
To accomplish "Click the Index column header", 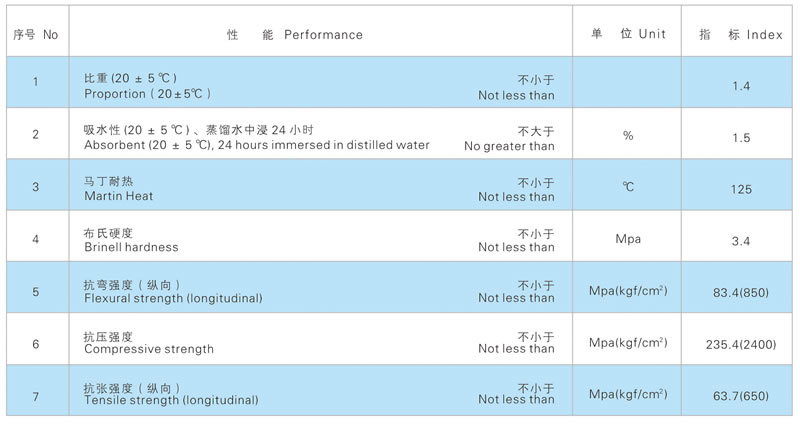I will click(x=740, y=35).
